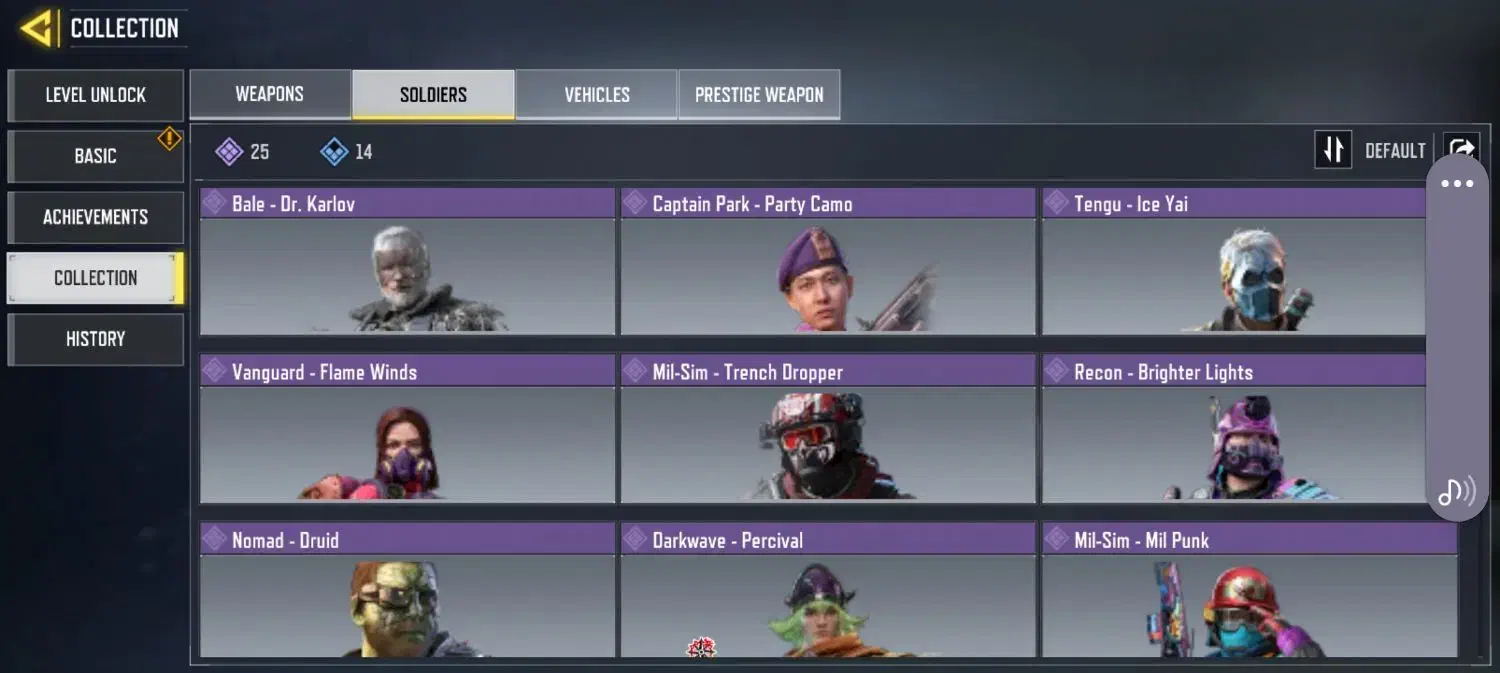Open the Prestige Weapon tab
Image resolution: width=1500 pixels, height=673 pixels.
tap(759, 95)
